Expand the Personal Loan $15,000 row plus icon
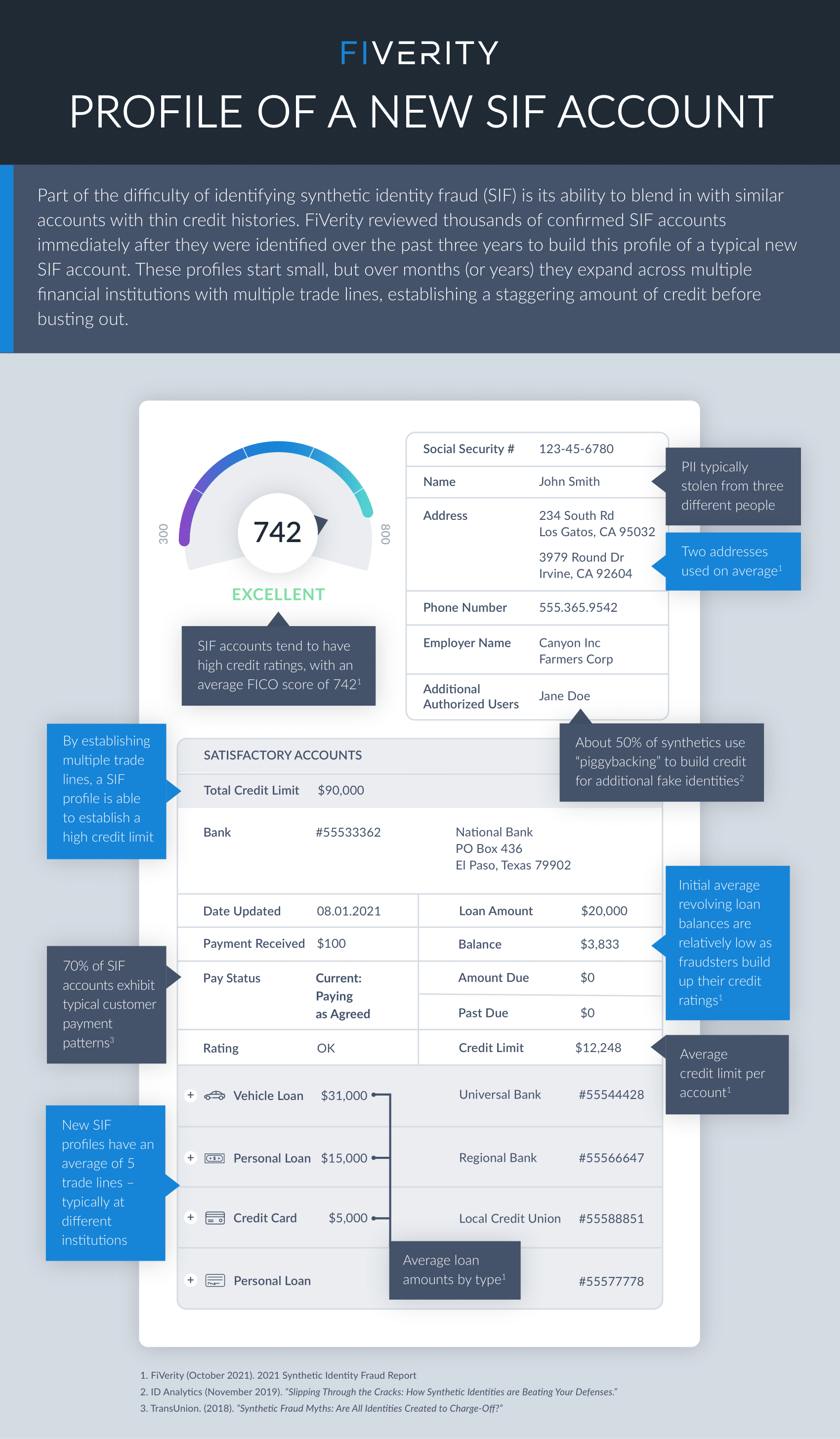 [191, 1157]
